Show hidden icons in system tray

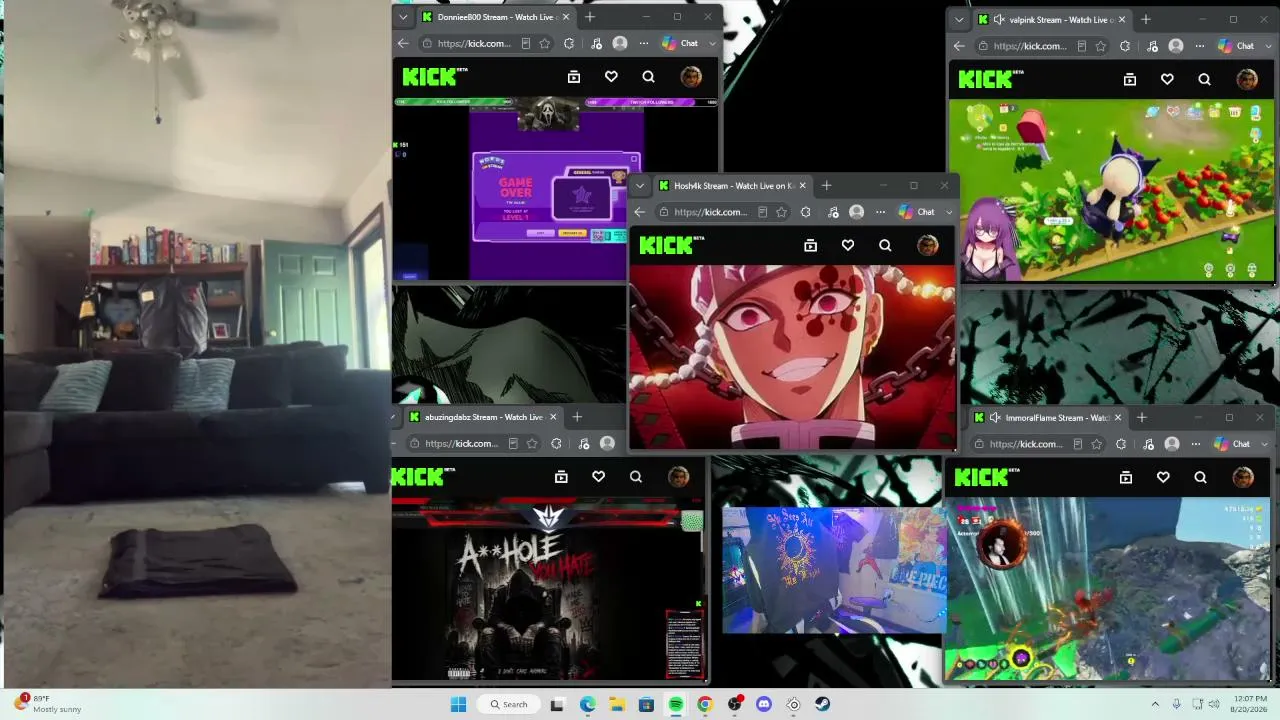(1155, 704)
